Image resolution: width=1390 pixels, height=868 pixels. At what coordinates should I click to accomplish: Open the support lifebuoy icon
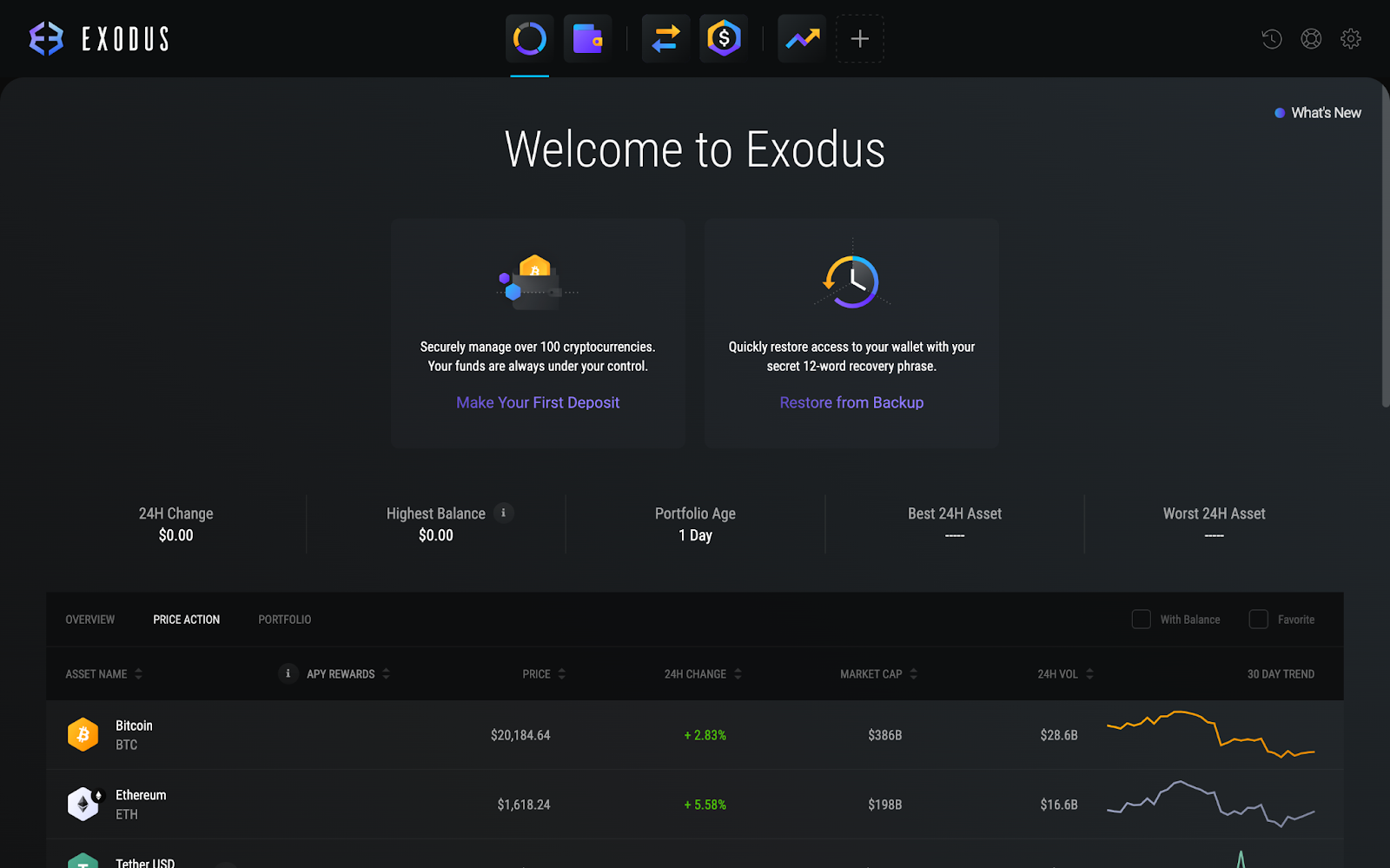(1311, 39)
